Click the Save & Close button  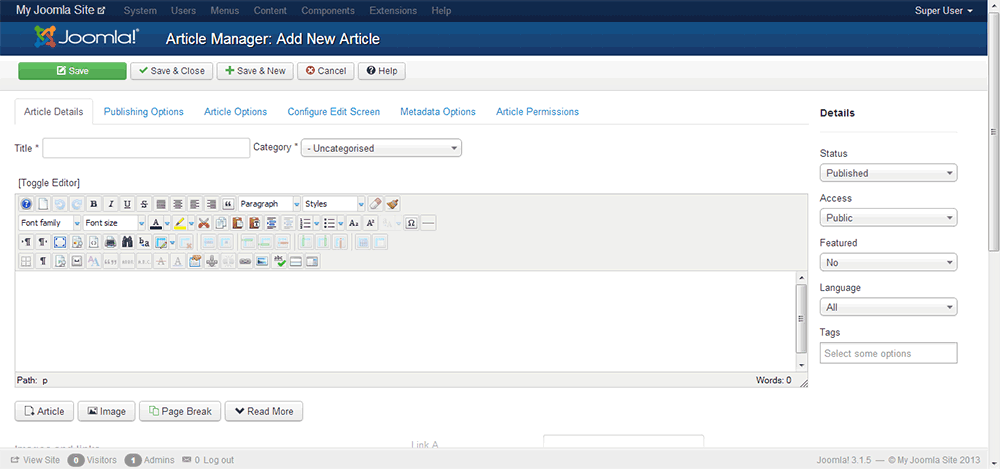click(x=171, y=71)
